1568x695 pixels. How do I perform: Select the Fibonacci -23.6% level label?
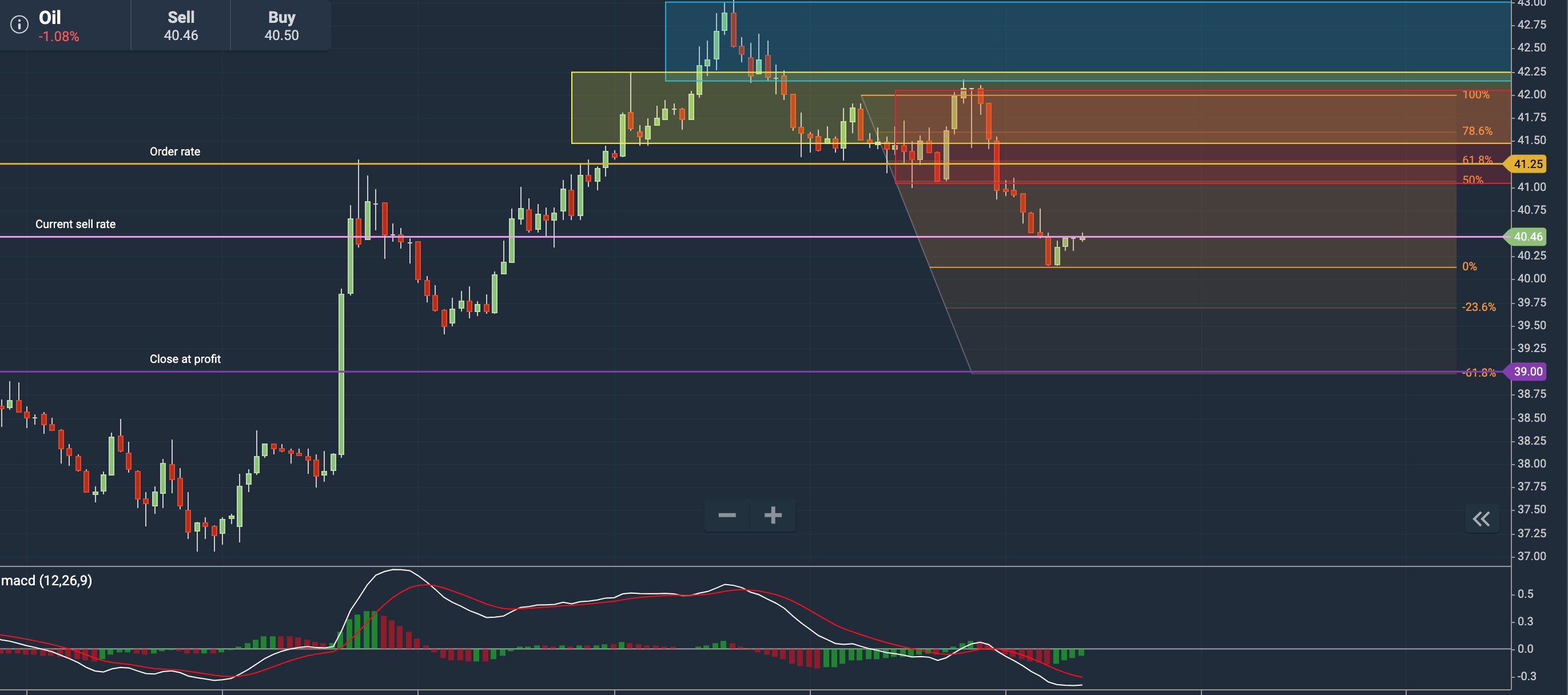(1479, 307)
